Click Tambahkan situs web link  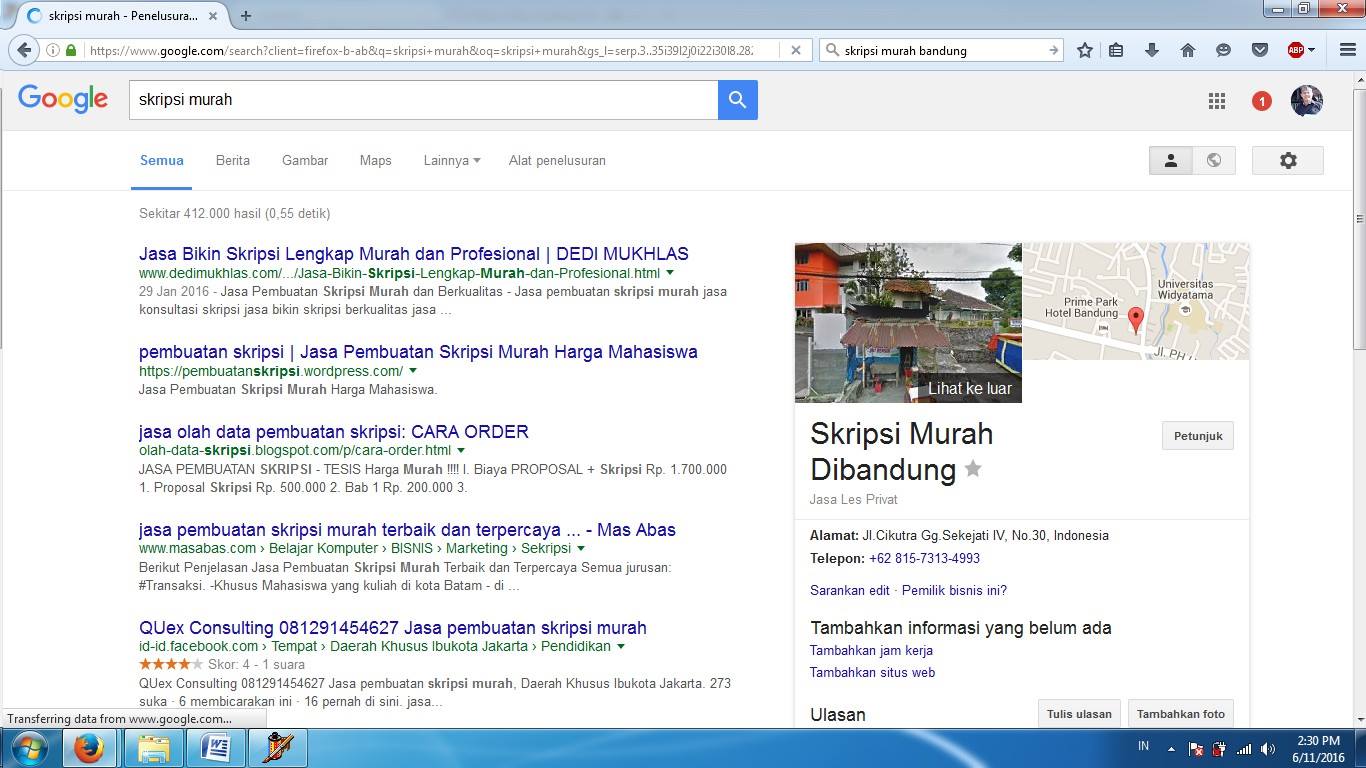872,672
